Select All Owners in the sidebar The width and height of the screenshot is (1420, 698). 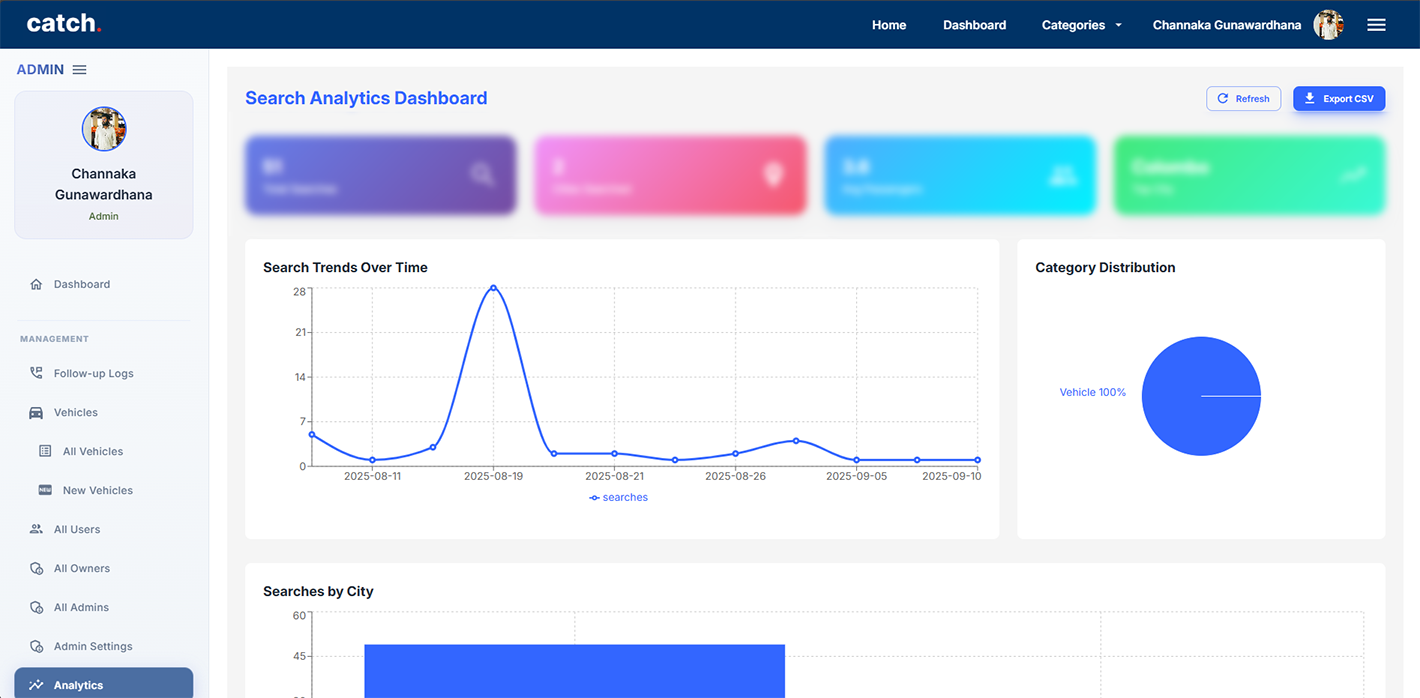[x=82, y=568]
